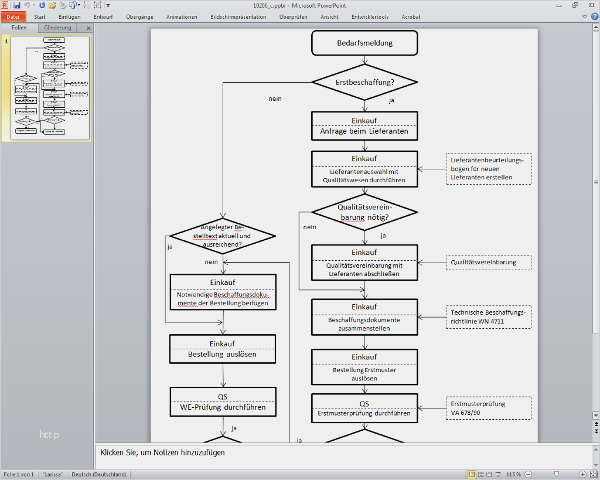Switch to the Einfügen ribbon tab
This screenshot has width=600, height=480.
point(69,17)
